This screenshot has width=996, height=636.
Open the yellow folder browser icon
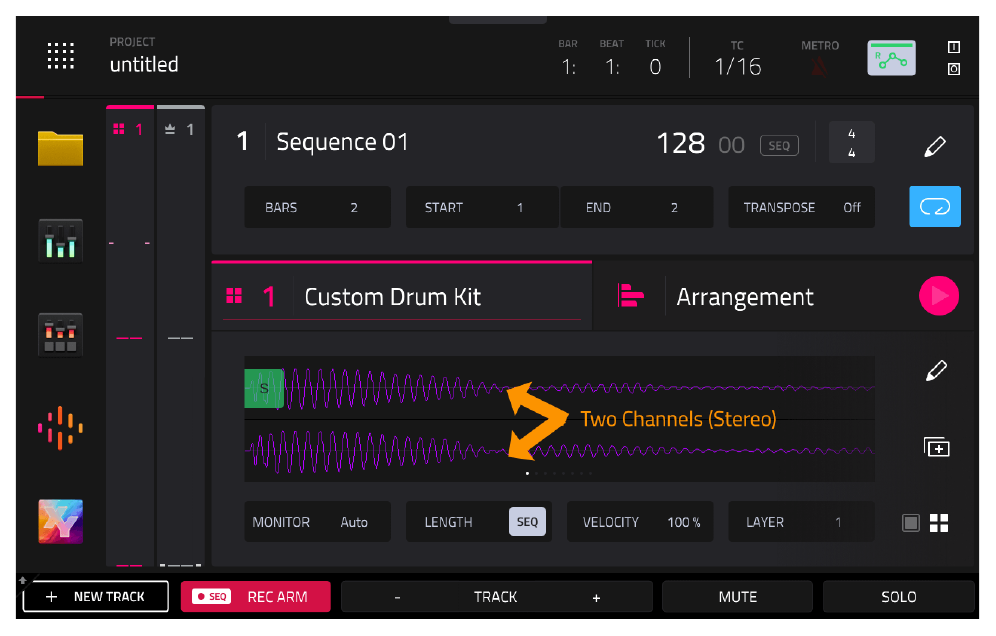(x=60, y=148)
